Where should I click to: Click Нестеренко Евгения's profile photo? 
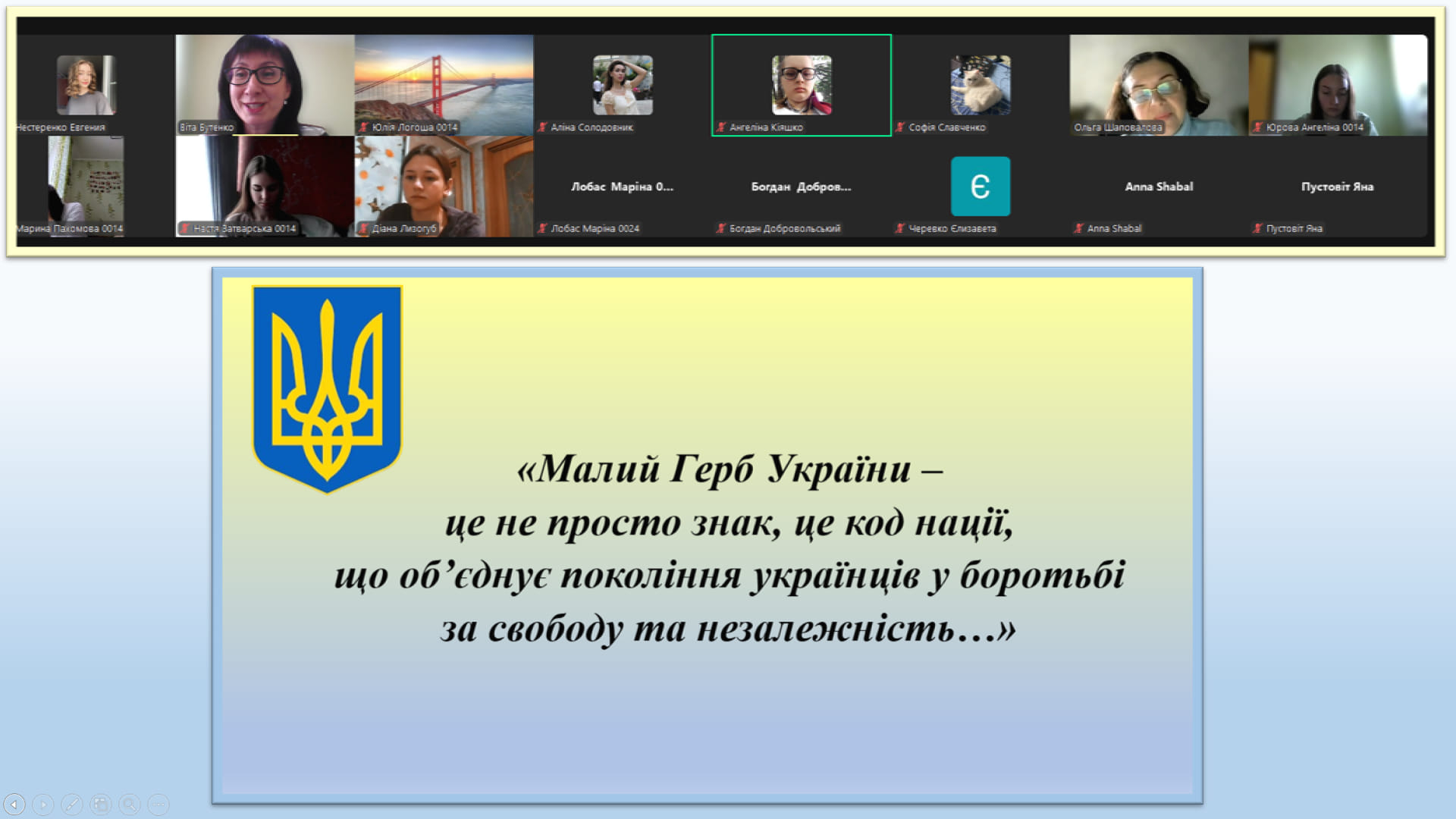[86, 85]
